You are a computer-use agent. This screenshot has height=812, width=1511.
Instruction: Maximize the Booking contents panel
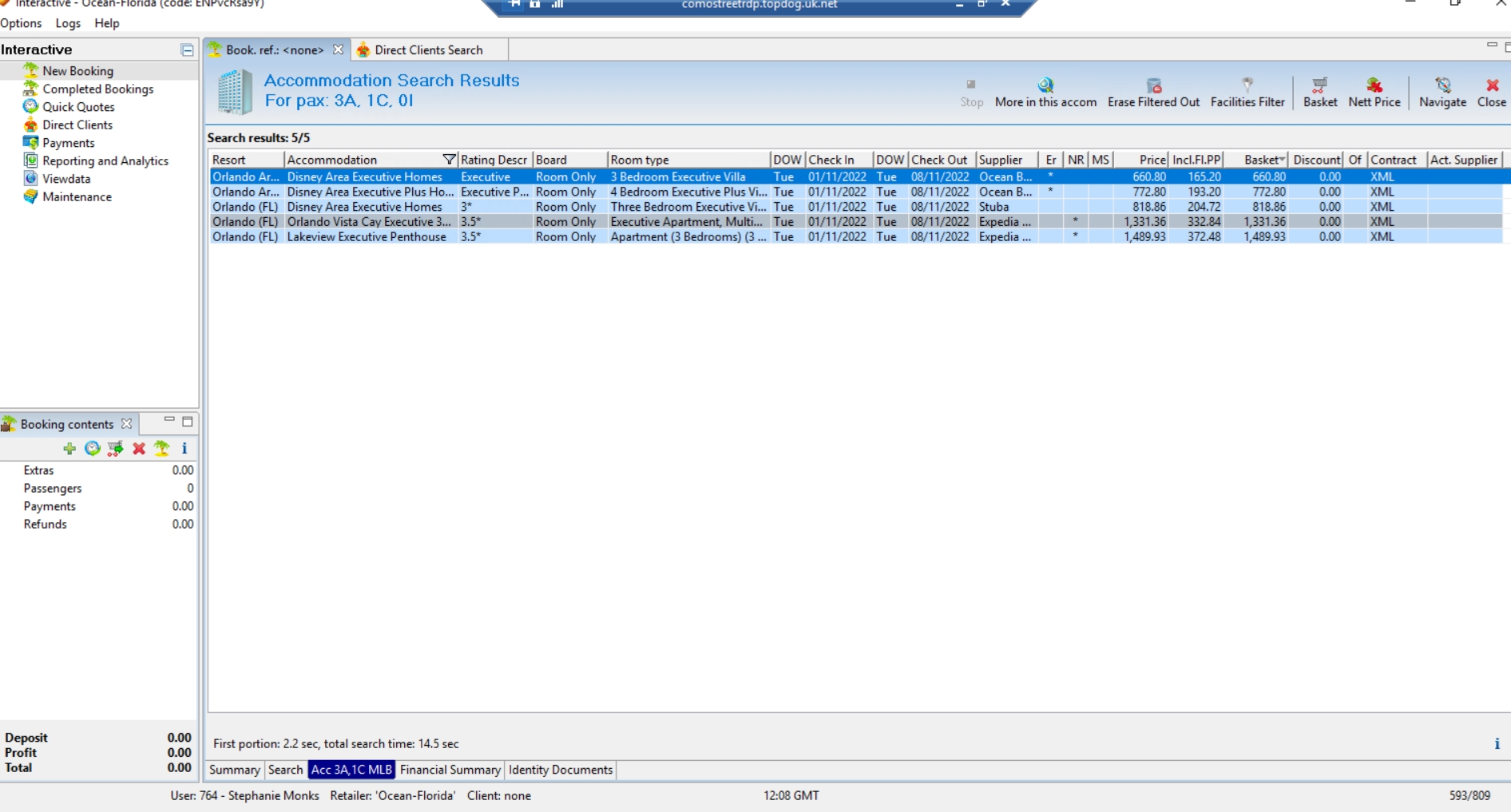point(188,422)
